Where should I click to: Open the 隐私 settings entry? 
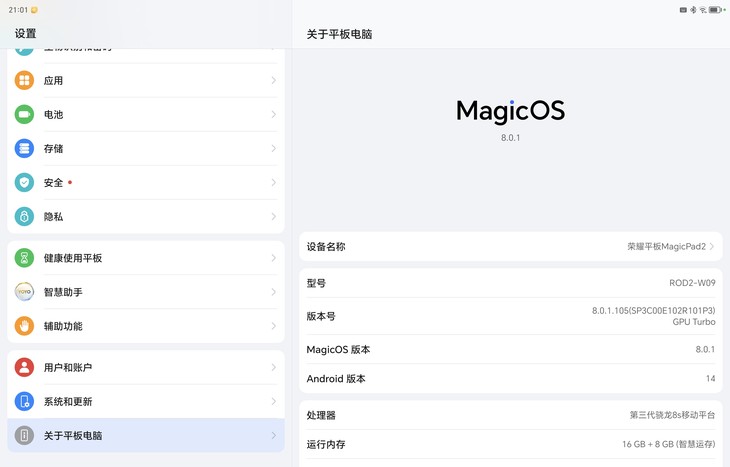click(146, 217)
